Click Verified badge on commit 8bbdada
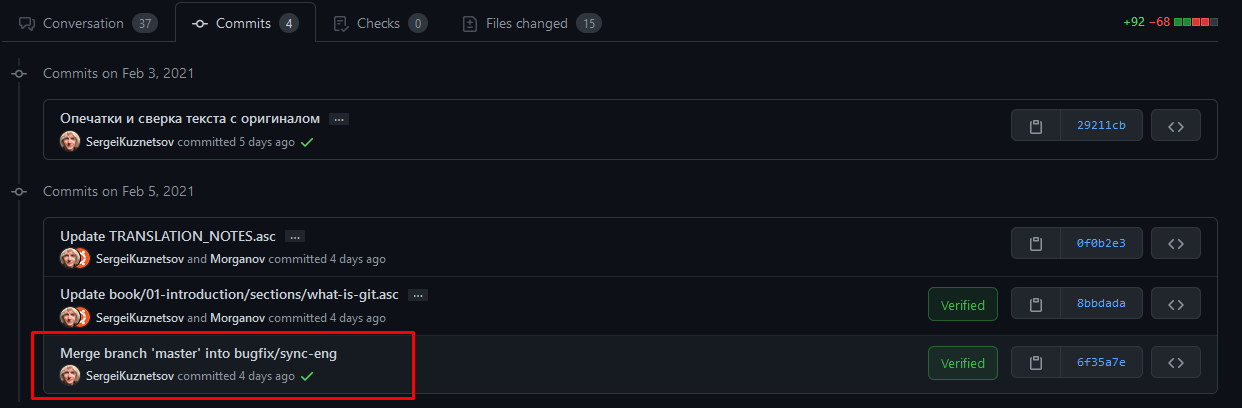This screenshot has height=408, width=1242. click(x=963, y=305)
